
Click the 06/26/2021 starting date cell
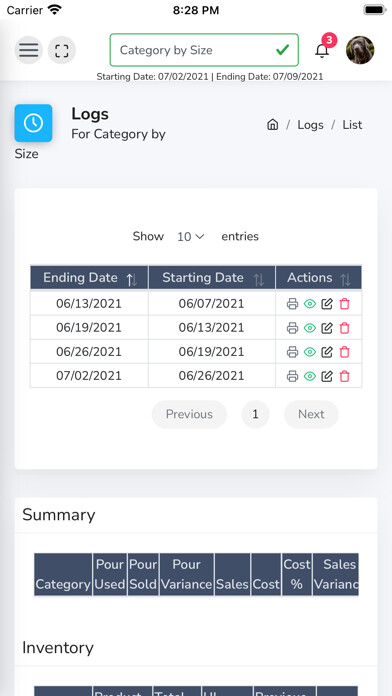(x=211, y=376)
